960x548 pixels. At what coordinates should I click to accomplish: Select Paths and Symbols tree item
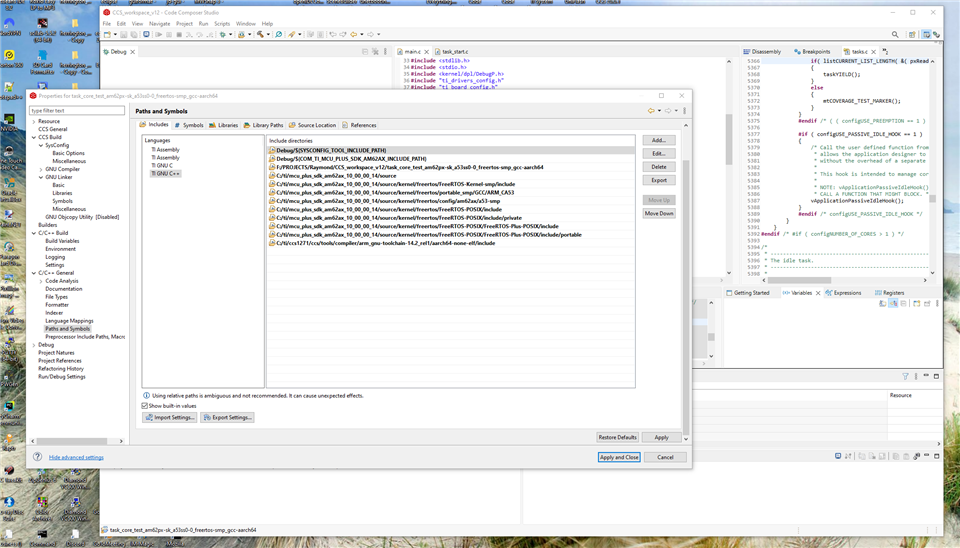(x=67, y=329)
